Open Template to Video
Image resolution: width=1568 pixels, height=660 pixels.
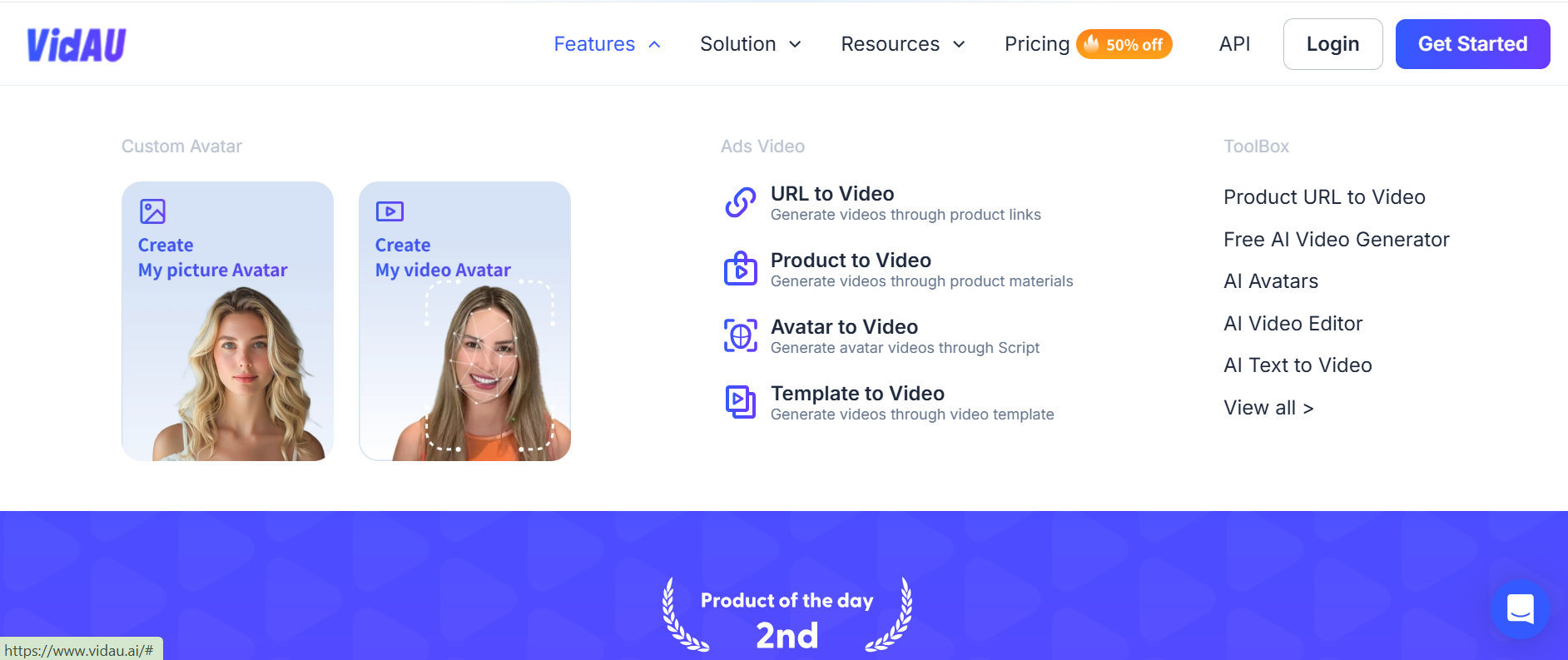coord(857,394)
